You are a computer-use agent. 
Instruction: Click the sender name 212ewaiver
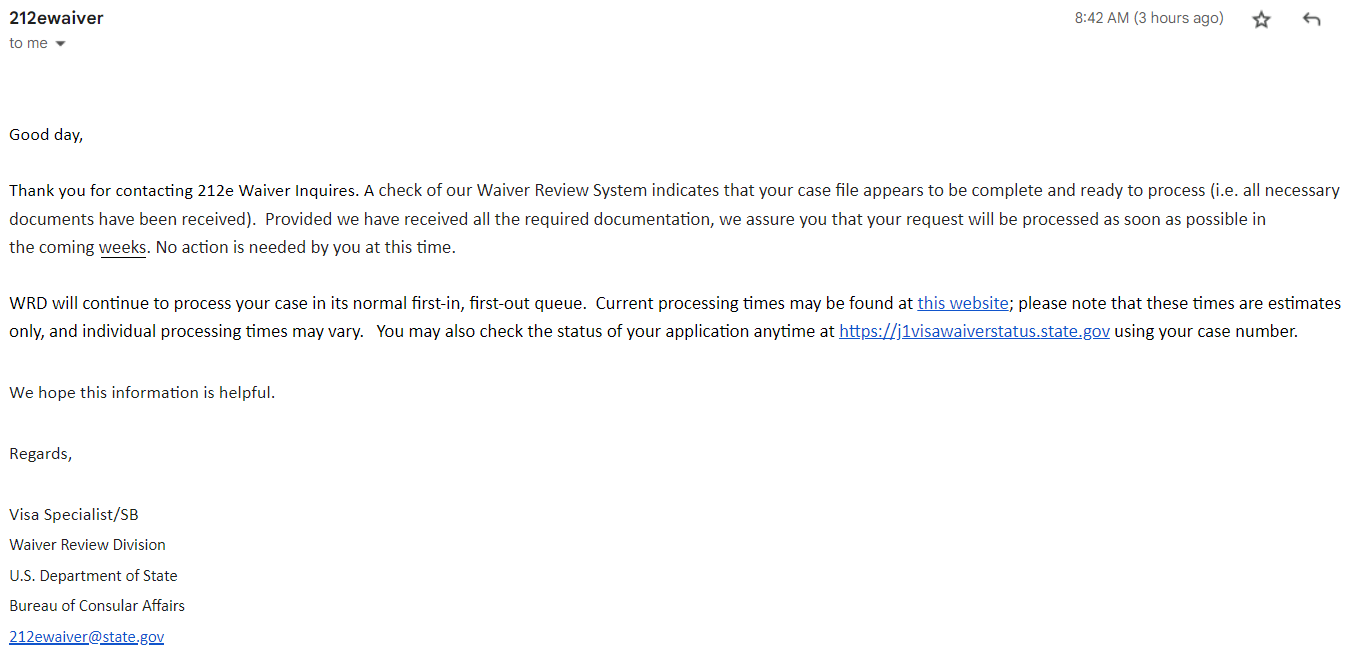point(56,18)
